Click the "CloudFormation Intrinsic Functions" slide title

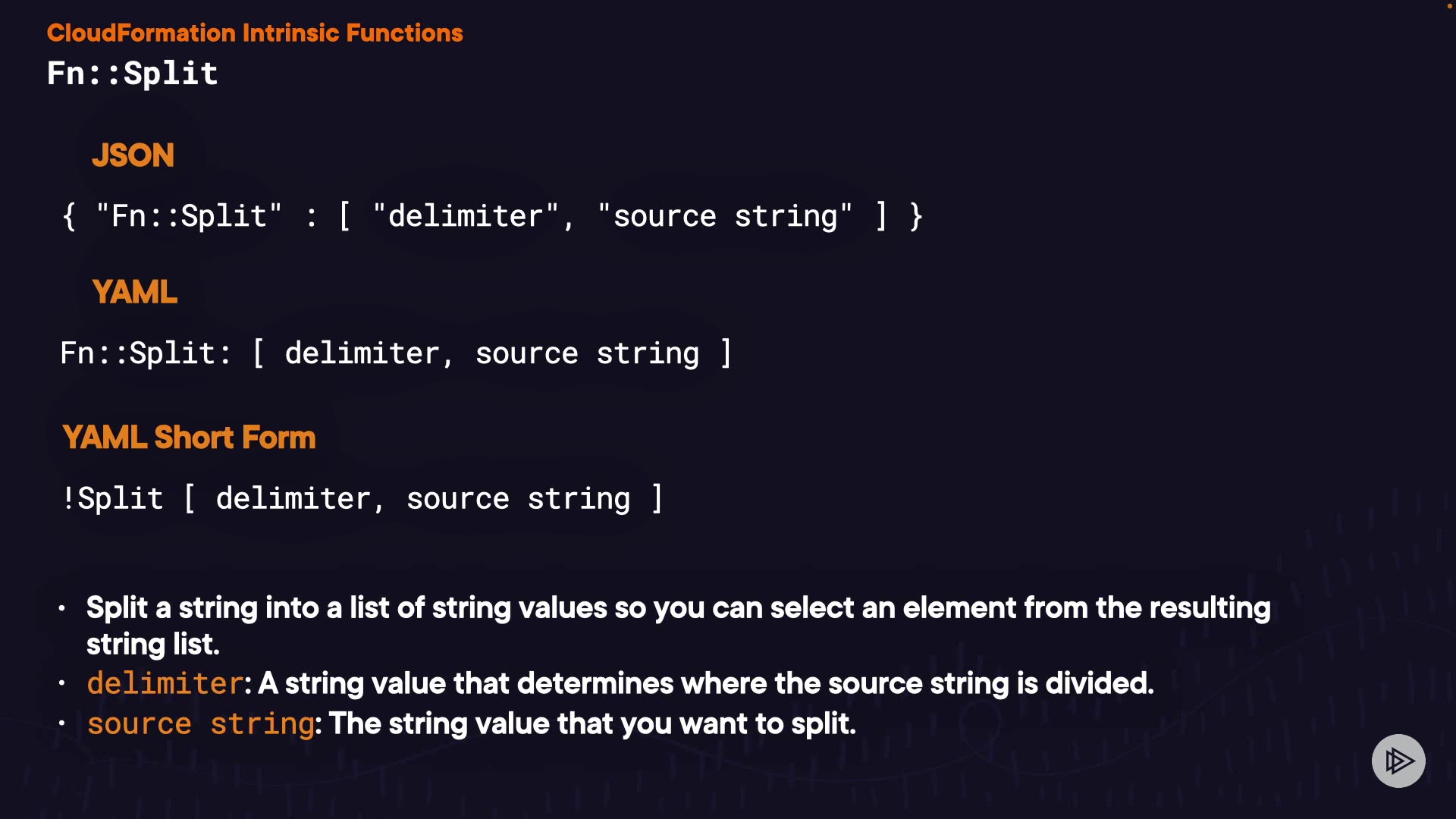pos(255,33)
